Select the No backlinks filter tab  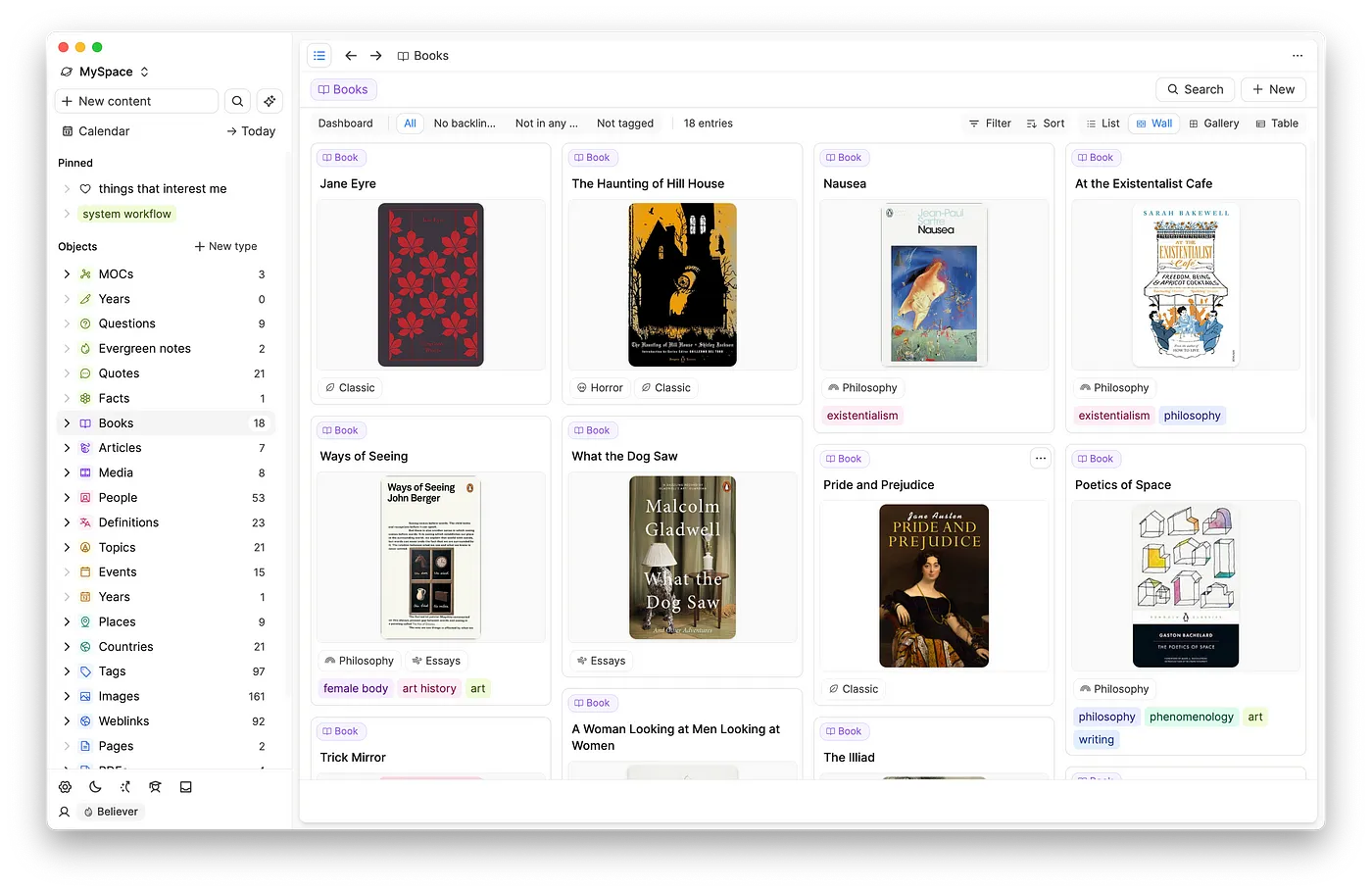point(465,124)
